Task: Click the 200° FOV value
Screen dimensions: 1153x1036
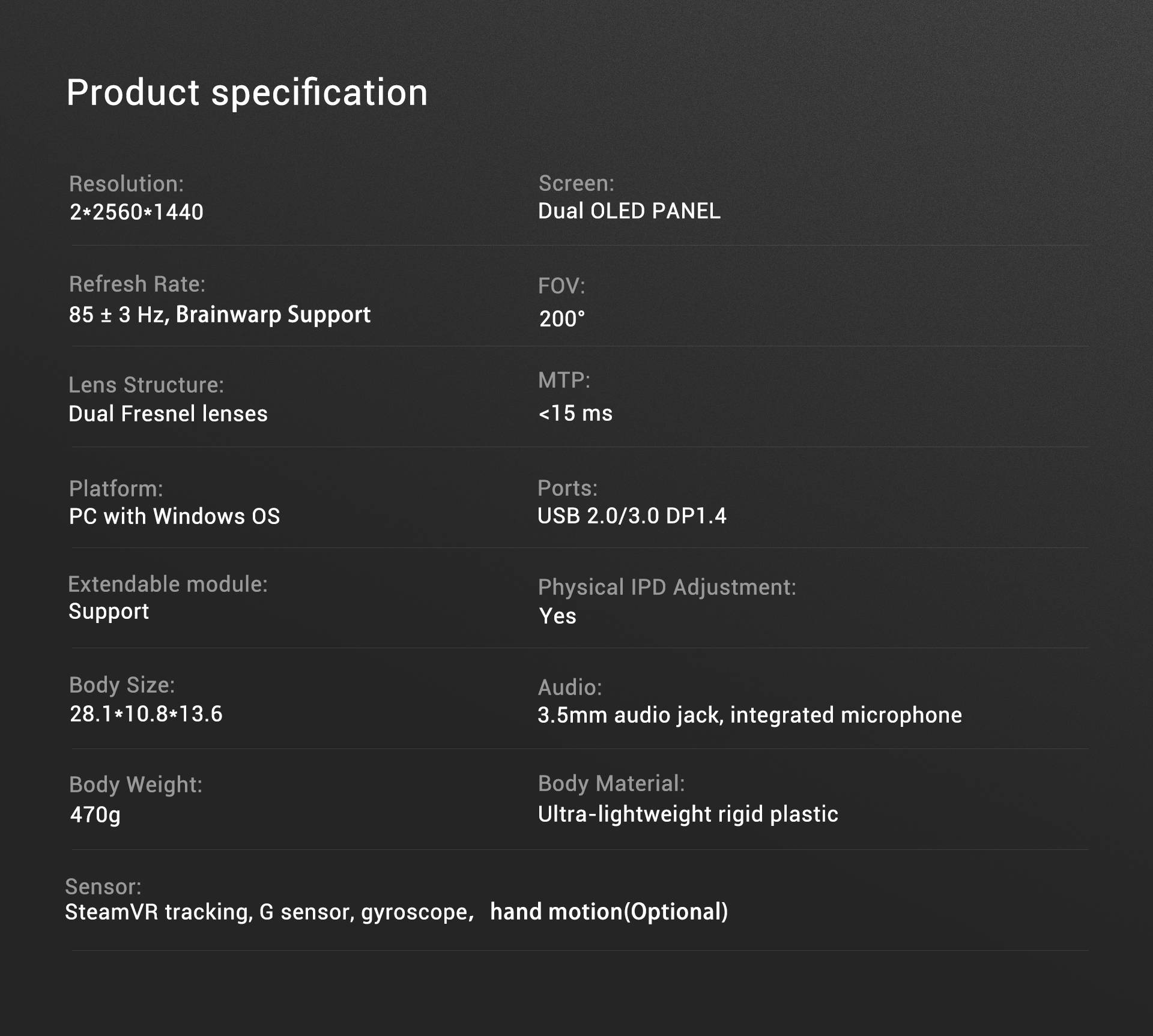Action: pyautogui.click(x=561, y=319)
